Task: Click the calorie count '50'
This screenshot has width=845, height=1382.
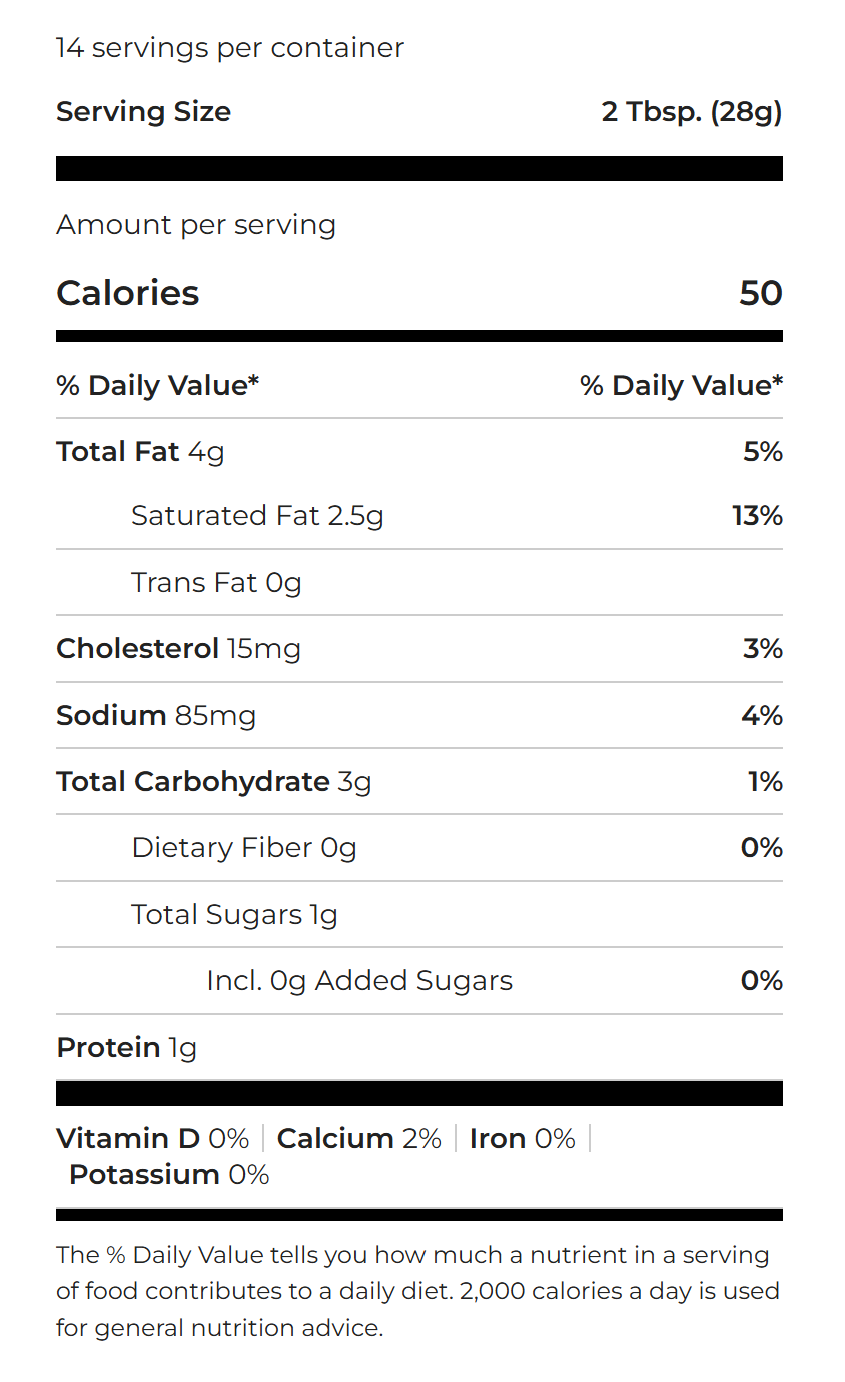Action: [x=760, y=293]
